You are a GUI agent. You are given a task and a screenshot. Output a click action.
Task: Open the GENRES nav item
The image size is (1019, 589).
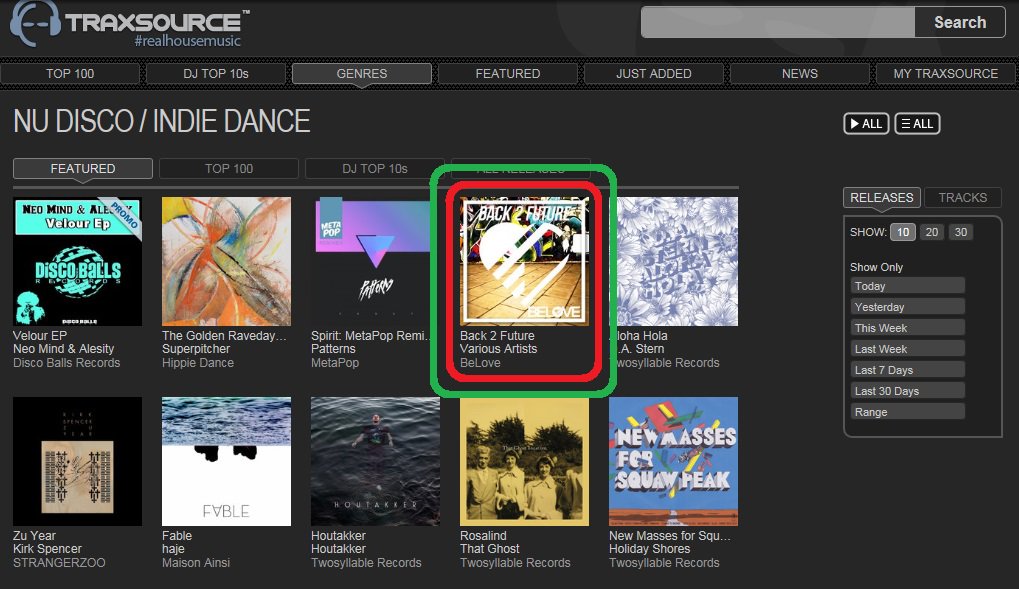pyautogui.click(x=361, y=73)
